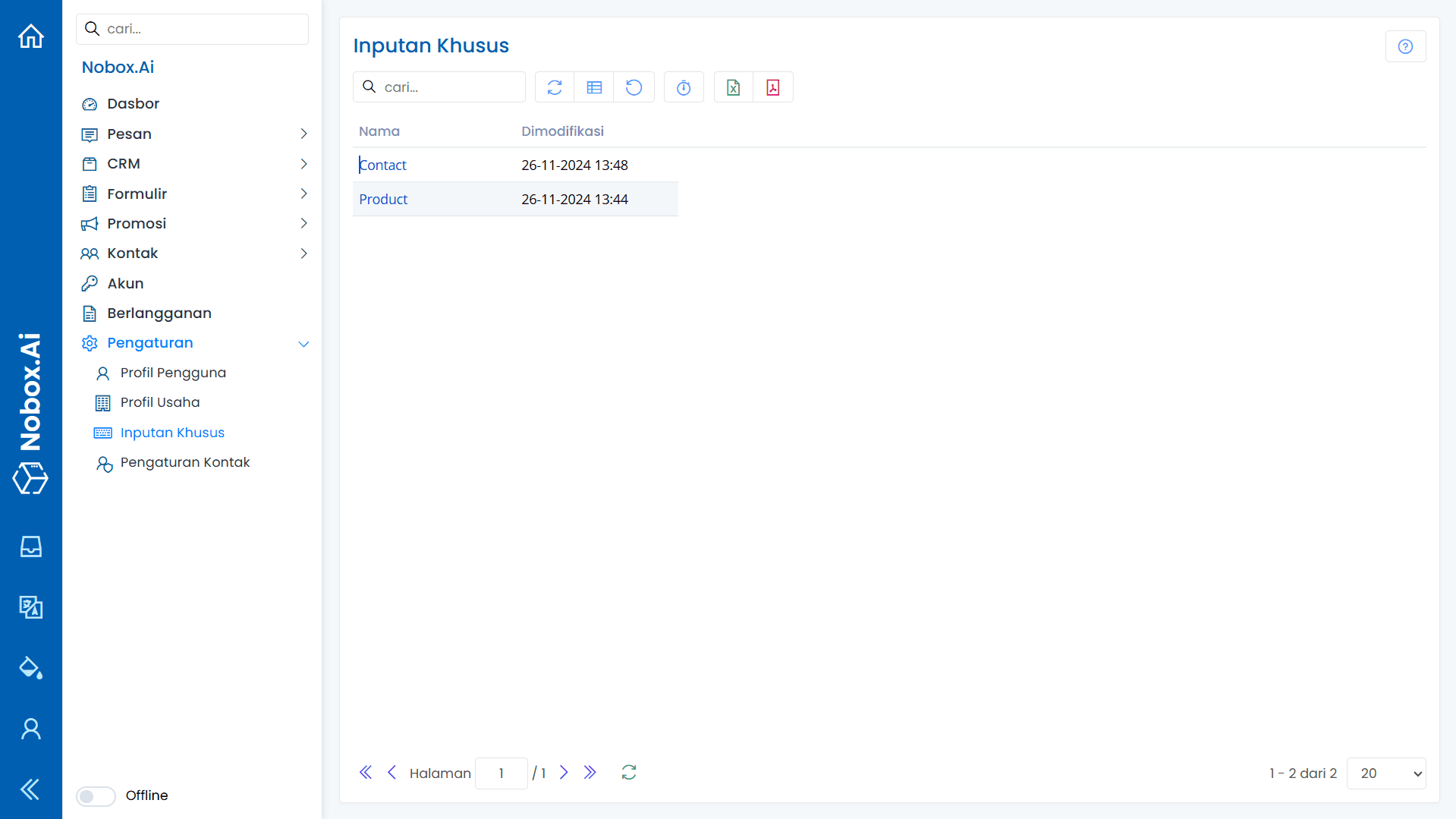Viewport: 1456px width, 819px height.
Task: Select the translate icon in the sidebar
Action: click(30, 606)
